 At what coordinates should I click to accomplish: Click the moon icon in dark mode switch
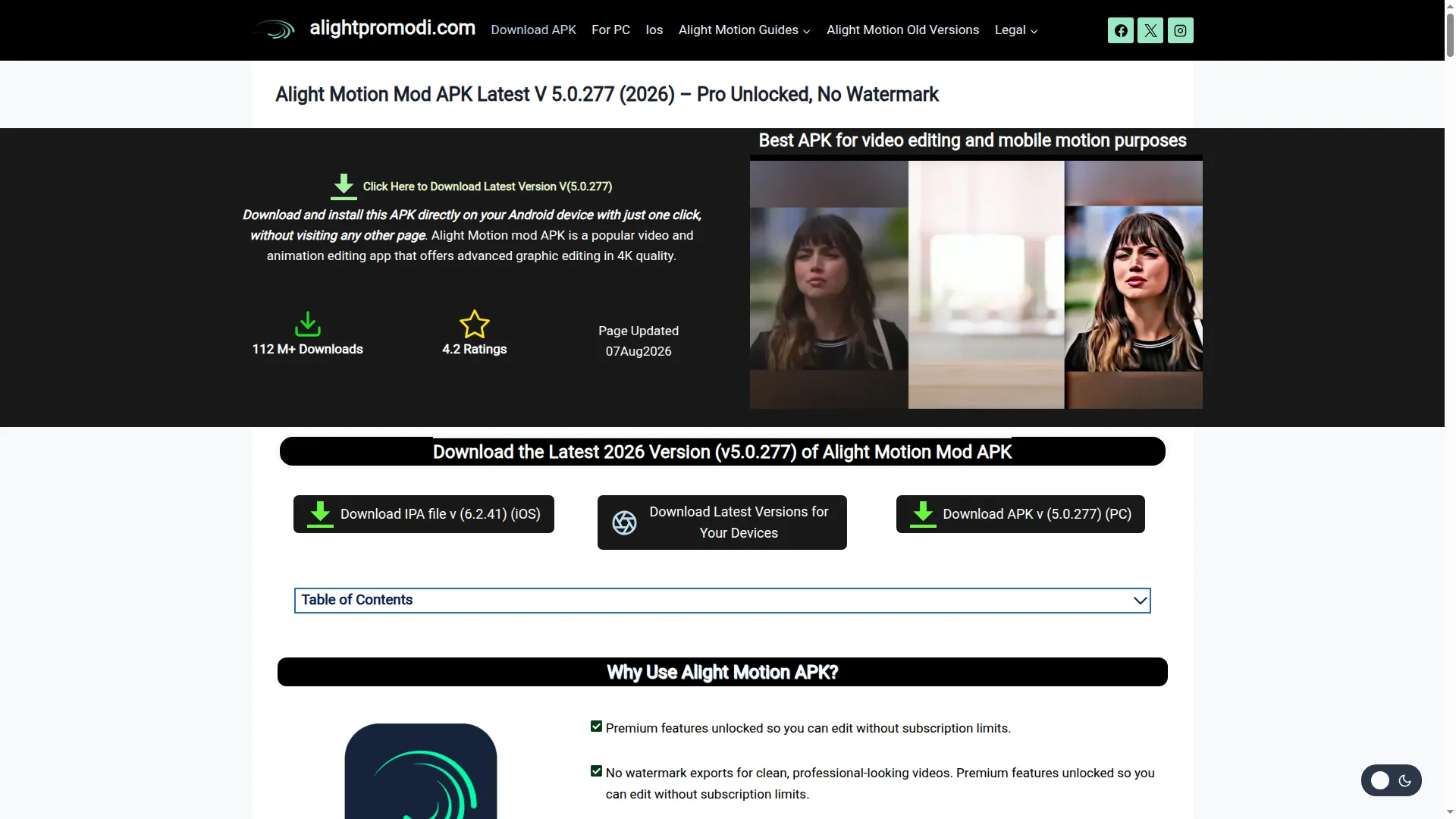tap(1404, 780)
